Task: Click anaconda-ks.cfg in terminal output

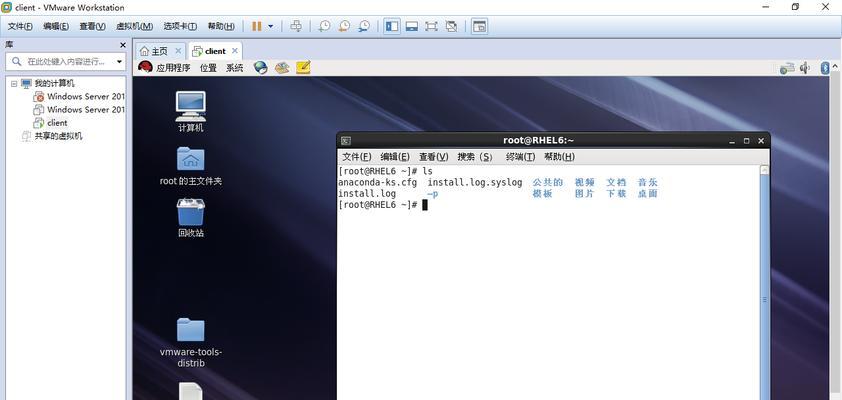Action: coord(378,183)
